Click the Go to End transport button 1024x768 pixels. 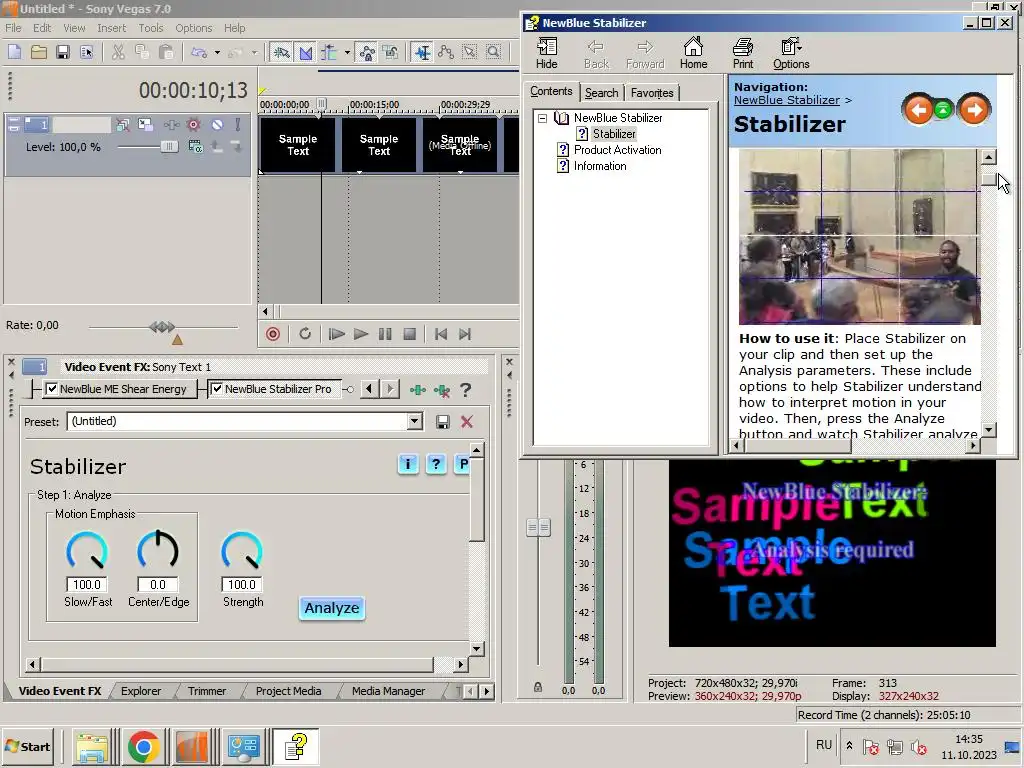click(x=465, y=334)
